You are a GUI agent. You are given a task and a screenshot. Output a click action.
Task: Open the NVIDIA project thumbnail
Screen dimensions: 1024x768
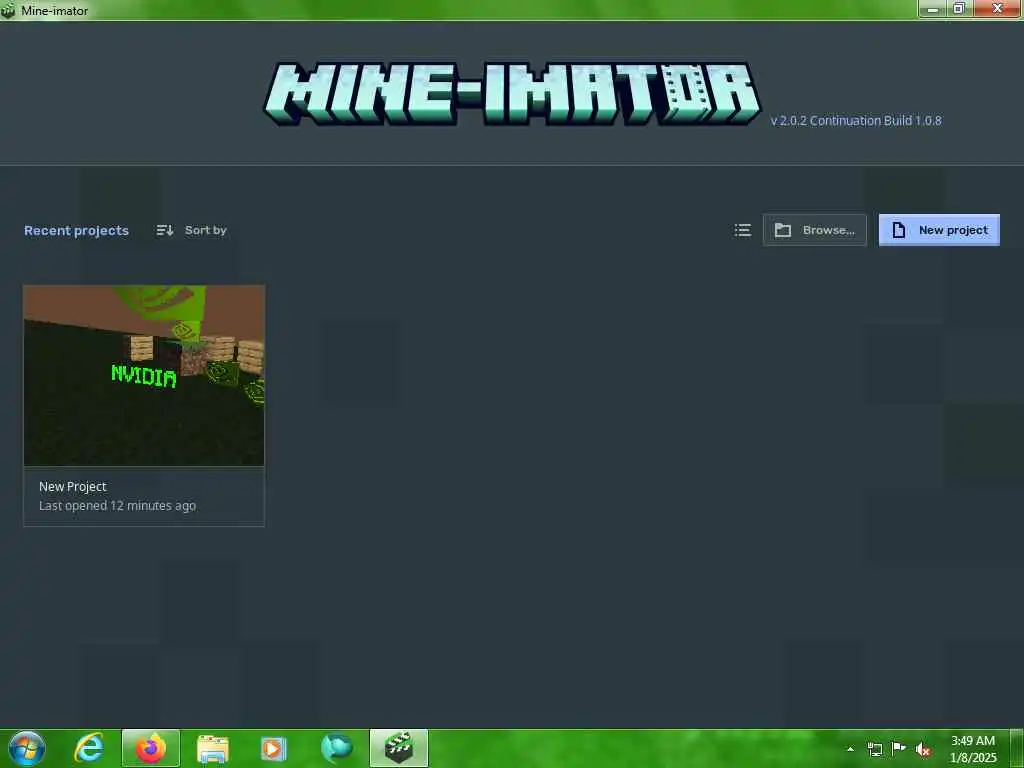click(x=144, y=376)
